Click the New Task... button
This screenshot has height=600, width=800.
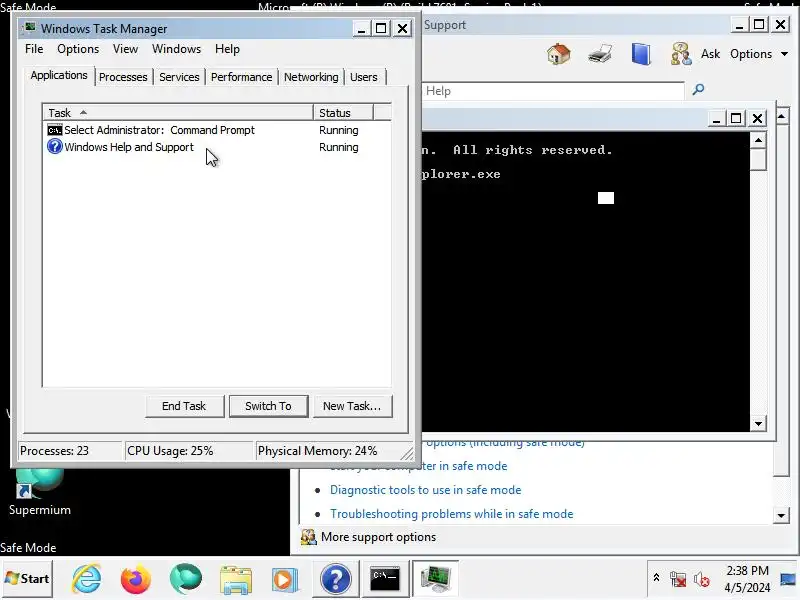352,406
